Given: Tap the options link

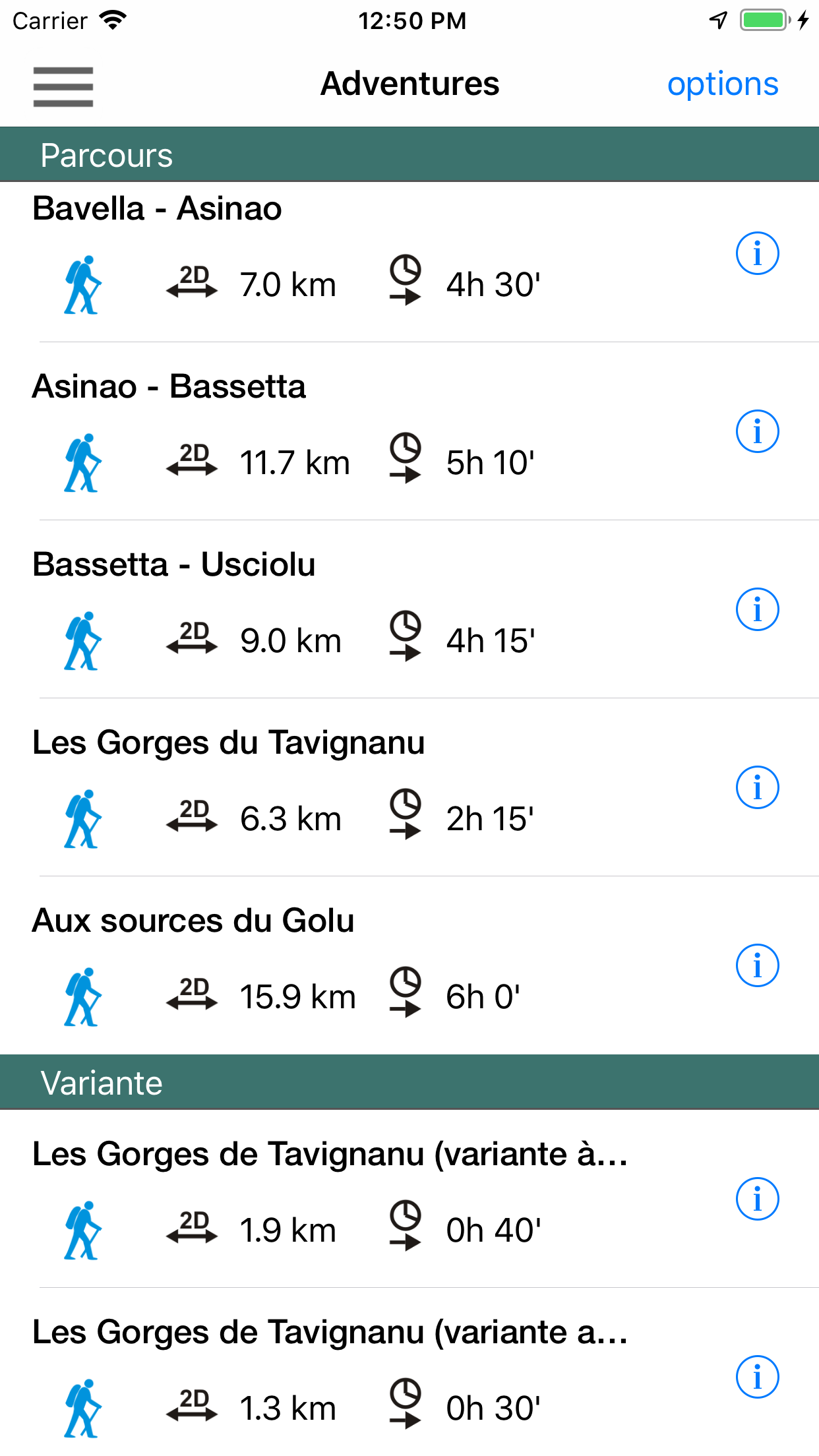Looking at the screenshot, I should tap(723, 84).
